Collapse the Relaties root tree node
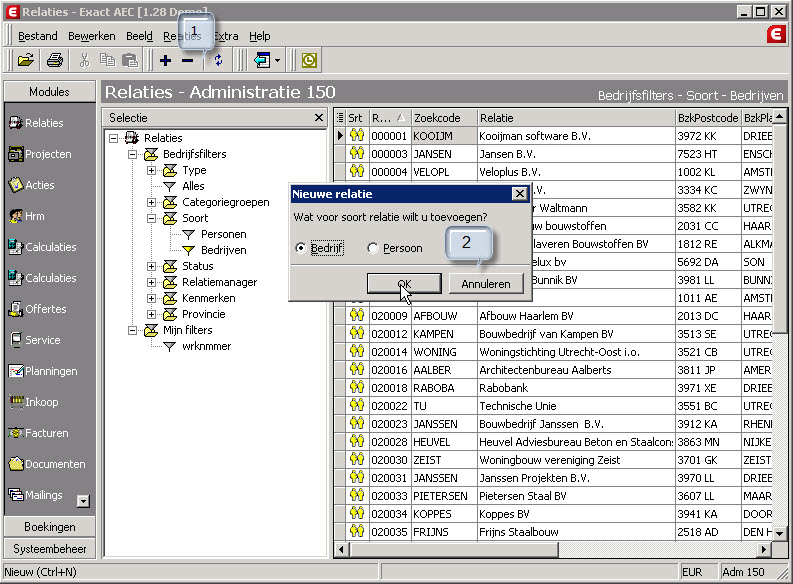Screen dimensions: 793x584 pyautogui.click(x=113, y=138)
